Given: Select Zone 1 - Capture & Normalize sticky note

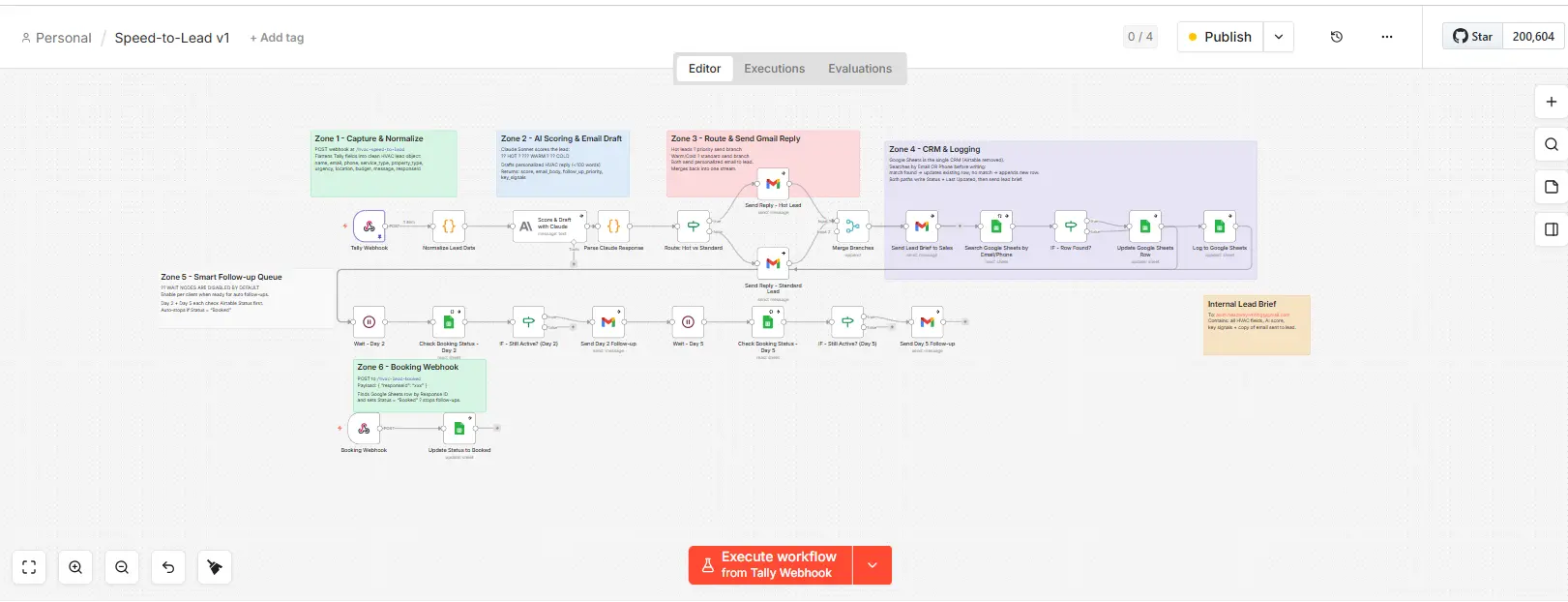Looking at the screenshot, I should [x=384, y=164].
